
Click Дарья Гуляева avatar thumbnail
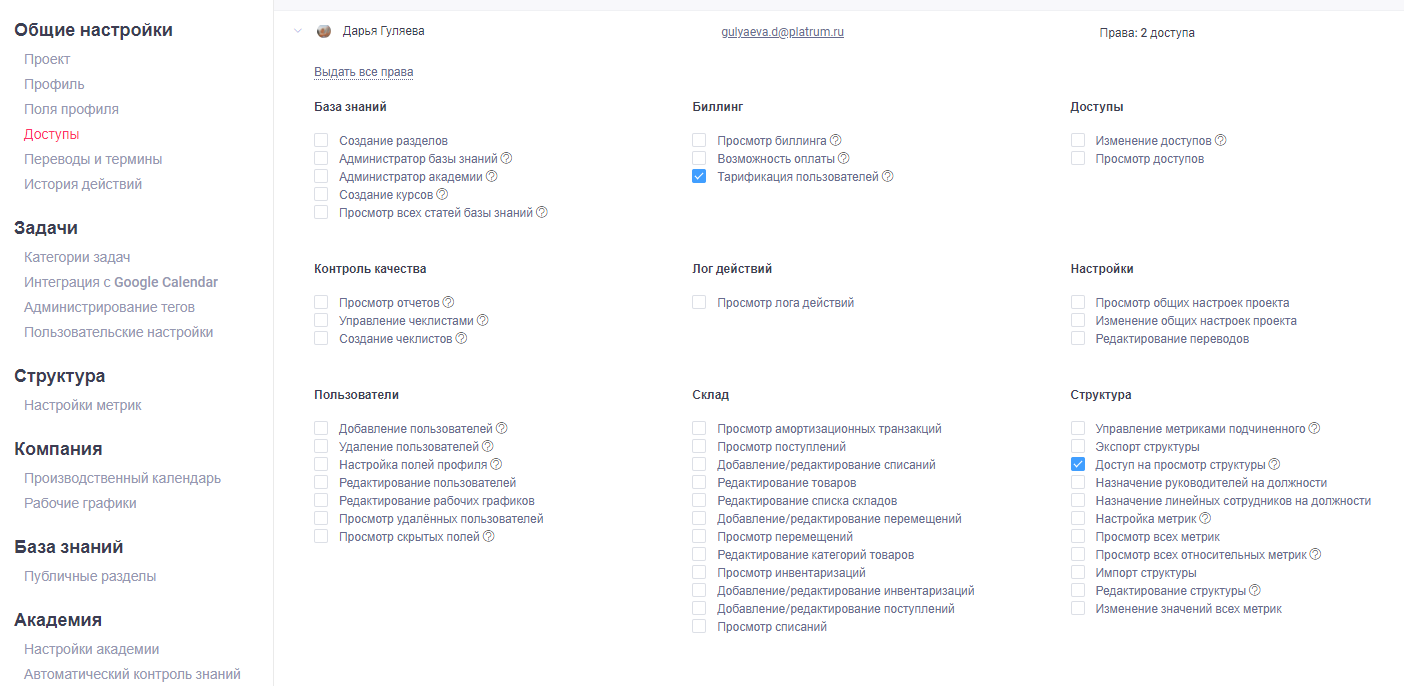point(324,31)
